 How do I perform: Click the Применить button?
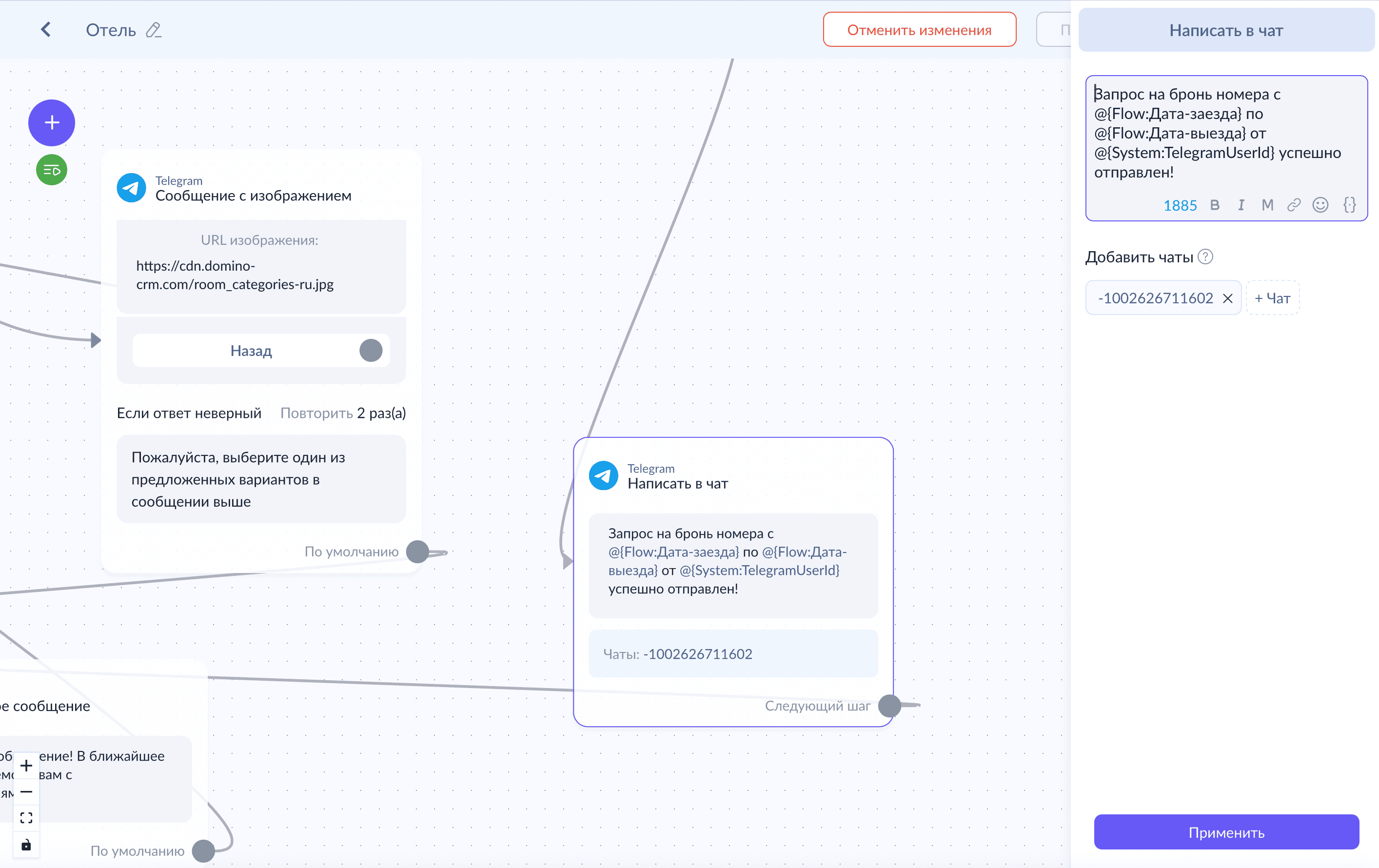(x=1227, y=832)
